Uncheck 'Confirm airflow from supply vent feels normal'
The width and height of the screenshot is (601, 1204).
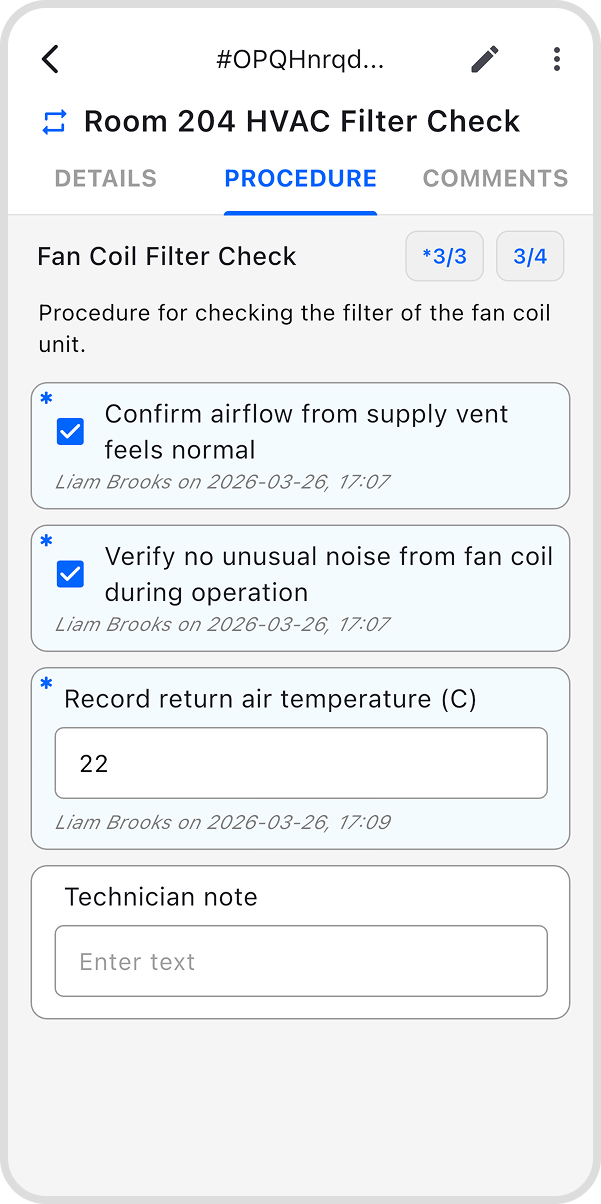point(70,432)
